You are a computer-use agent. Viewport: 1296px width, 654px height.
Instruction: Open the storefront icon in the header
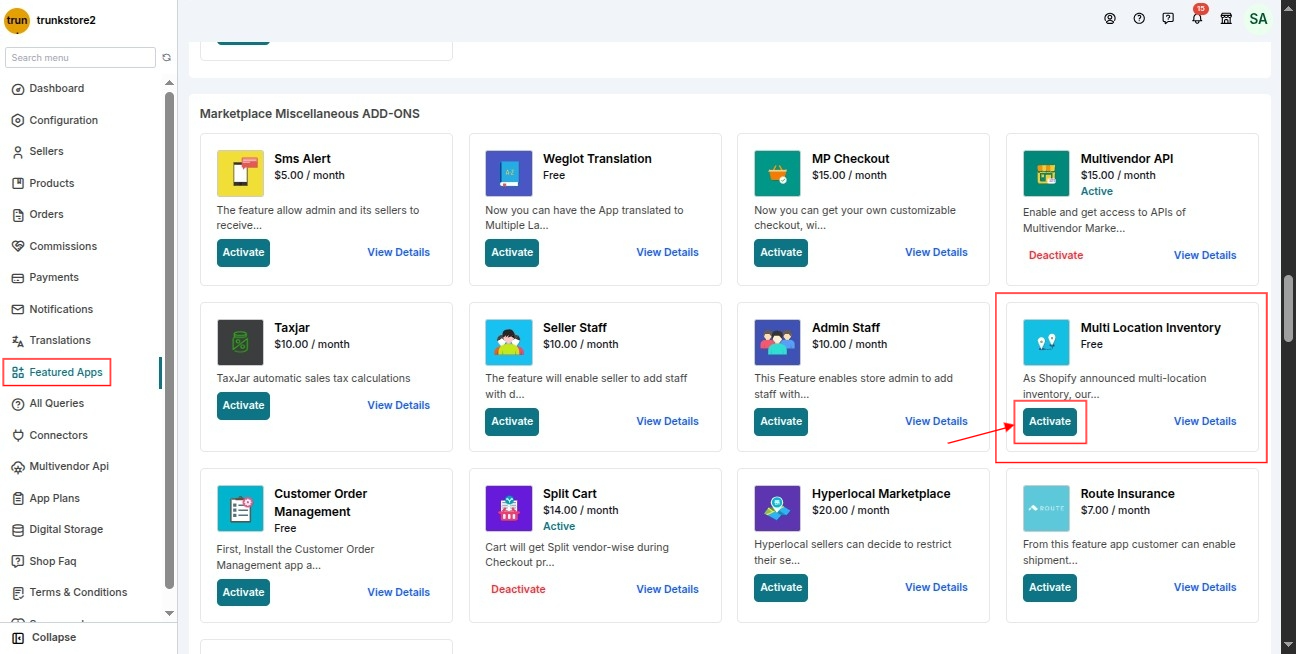point(1226,19)
